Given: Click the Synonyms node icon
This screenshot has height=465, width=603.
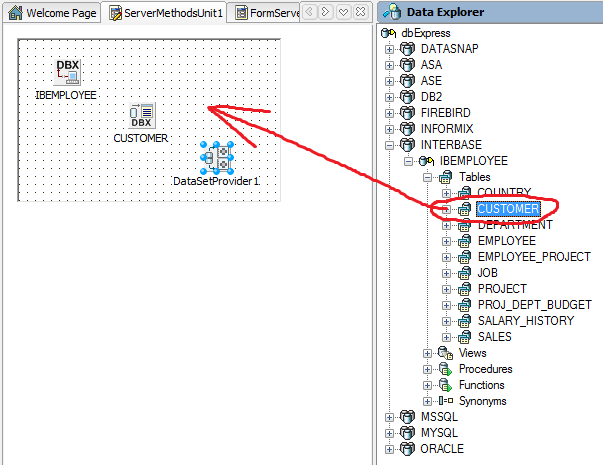Looking at the screenshot, I should [x=446, y=401].
